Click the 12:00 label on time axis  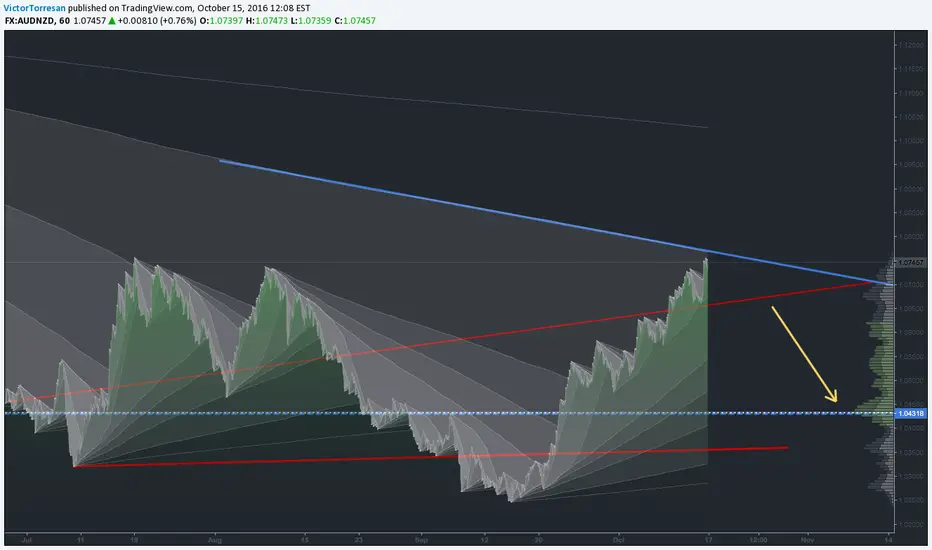(758, 540)
